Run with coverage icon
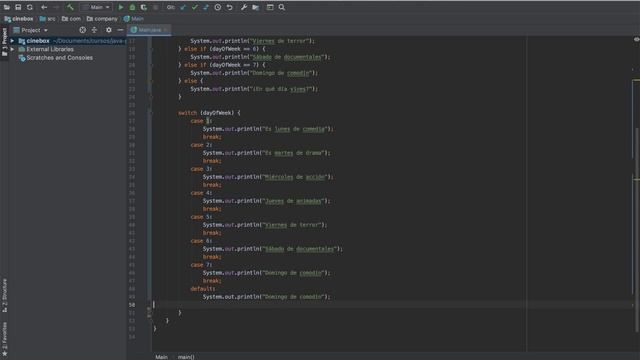The image size is (640, 360). pos(144,7)
